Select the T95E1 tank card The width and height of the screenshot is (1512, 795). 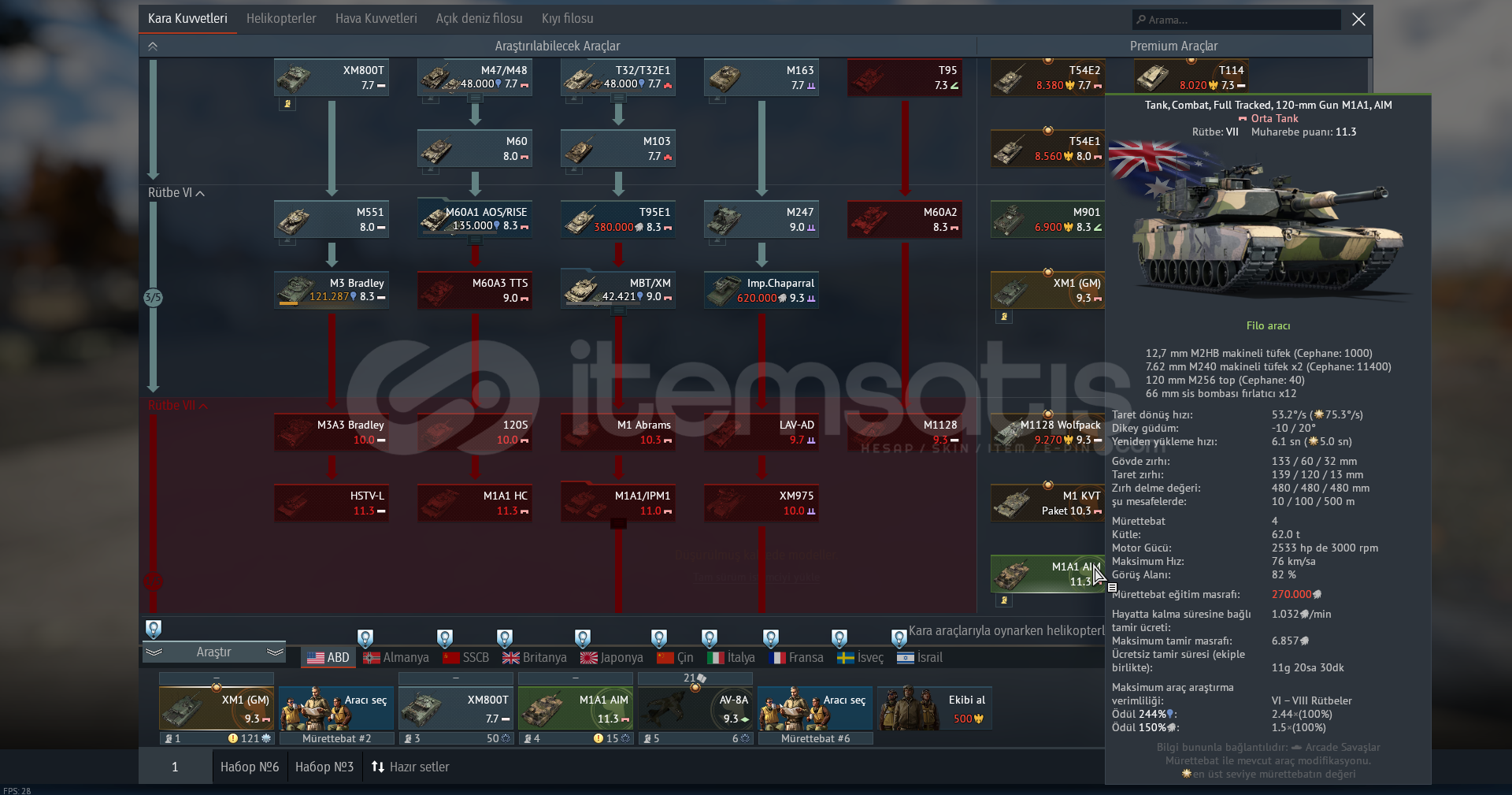pos(618,219)
